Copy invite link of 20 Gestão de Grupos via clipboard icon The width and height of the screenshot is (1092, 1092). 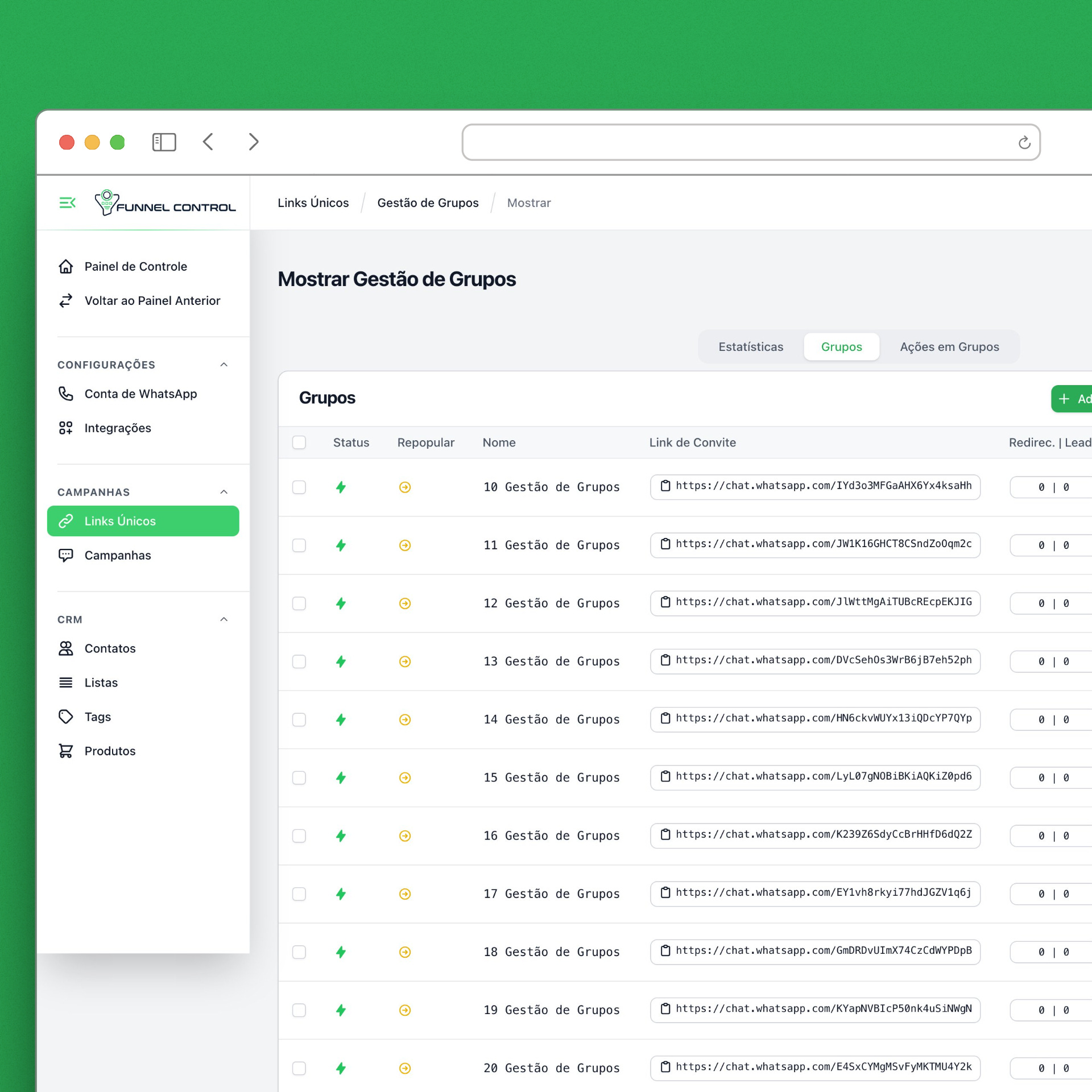click(665, 1066)
